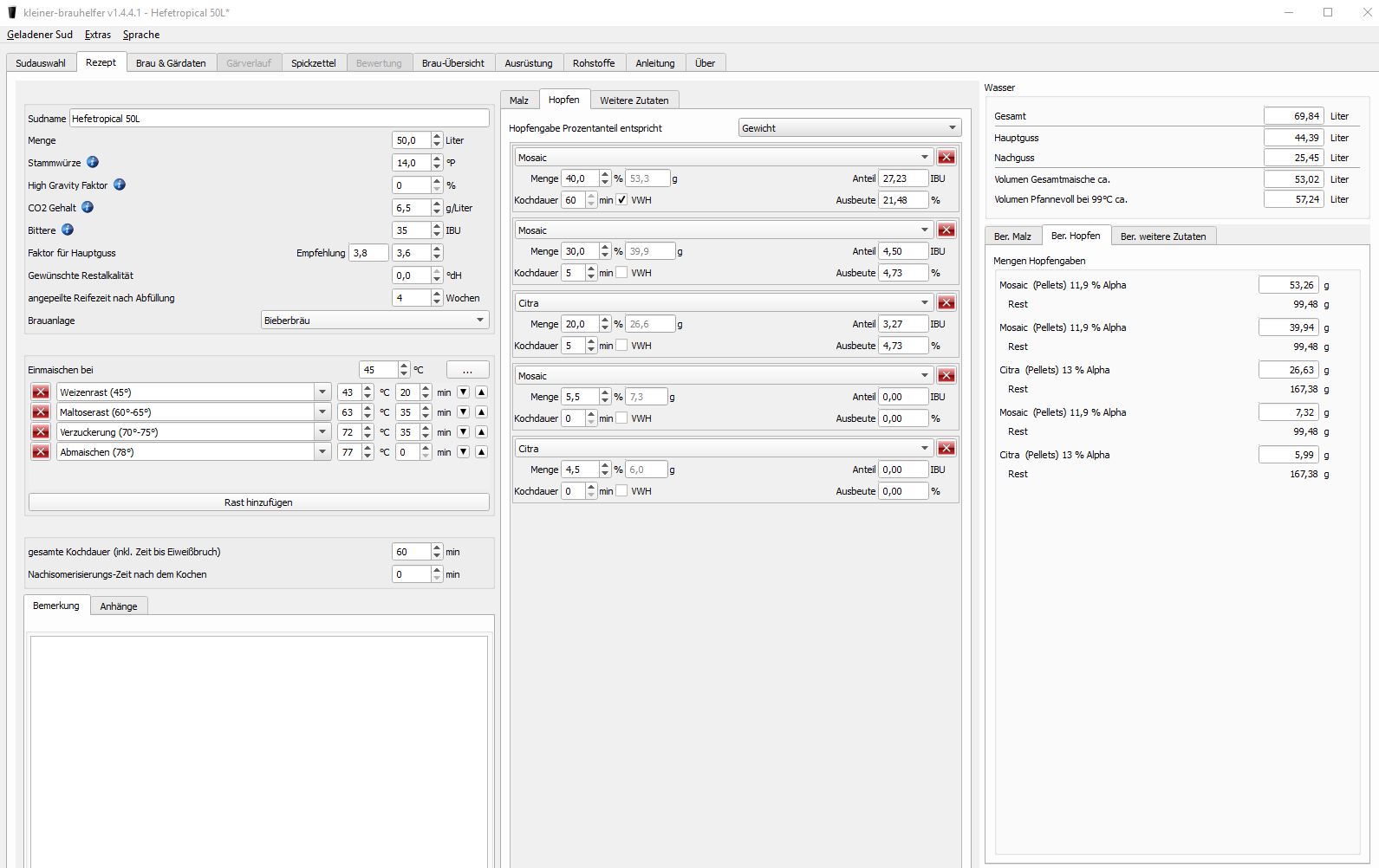This screenshot has width=1379, height=868.
Task: Click the info icon beside High Gravity Faktor
Action: coord(120,185)
